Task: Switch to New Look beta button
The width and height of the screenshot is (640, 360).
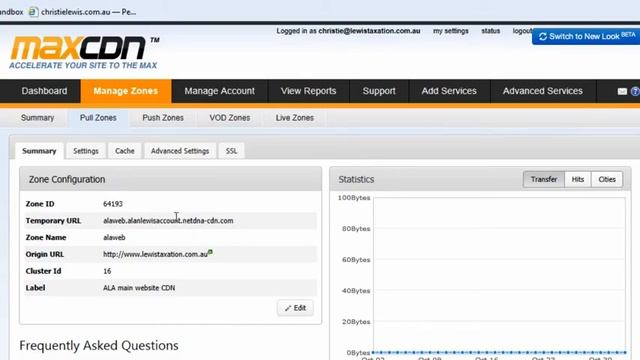Action: point(586,36)
